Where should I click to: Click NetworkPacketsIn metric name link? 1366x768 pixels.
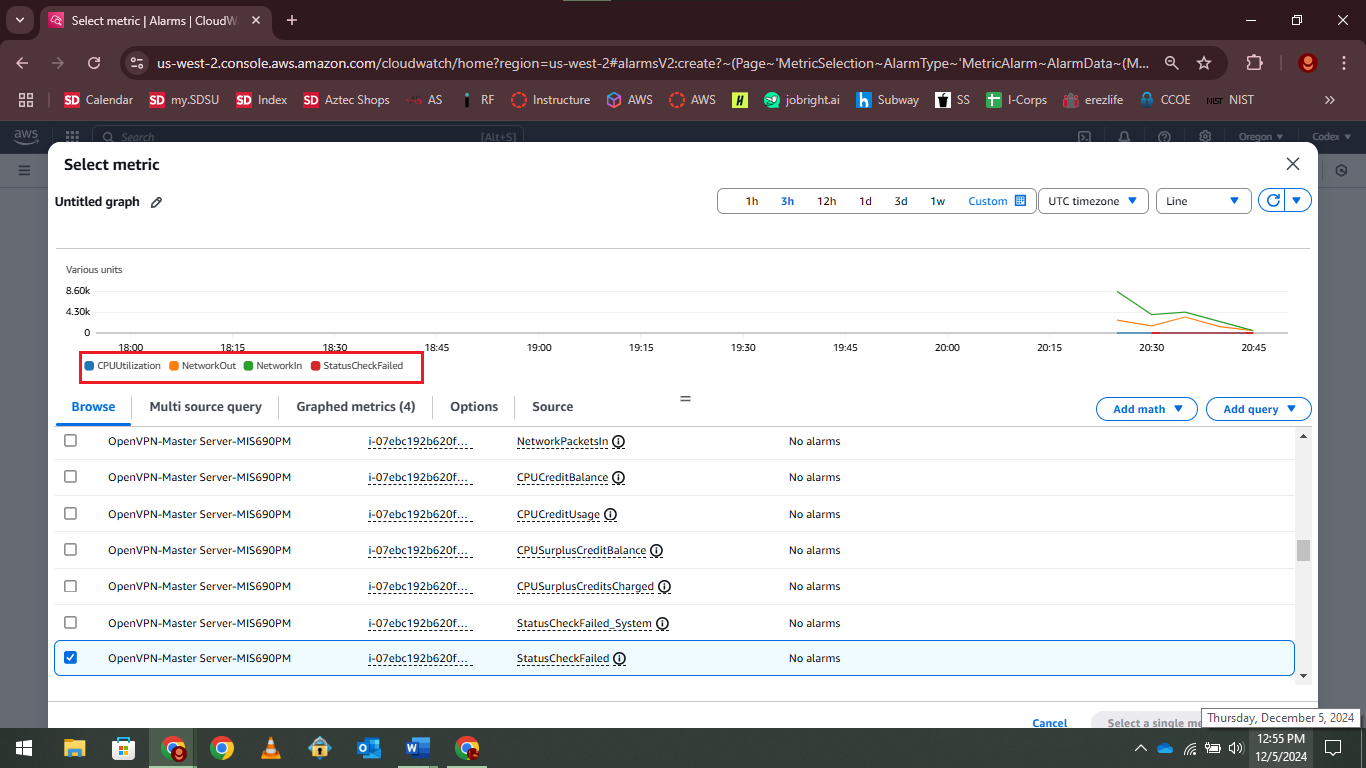[x=562, y=441]
